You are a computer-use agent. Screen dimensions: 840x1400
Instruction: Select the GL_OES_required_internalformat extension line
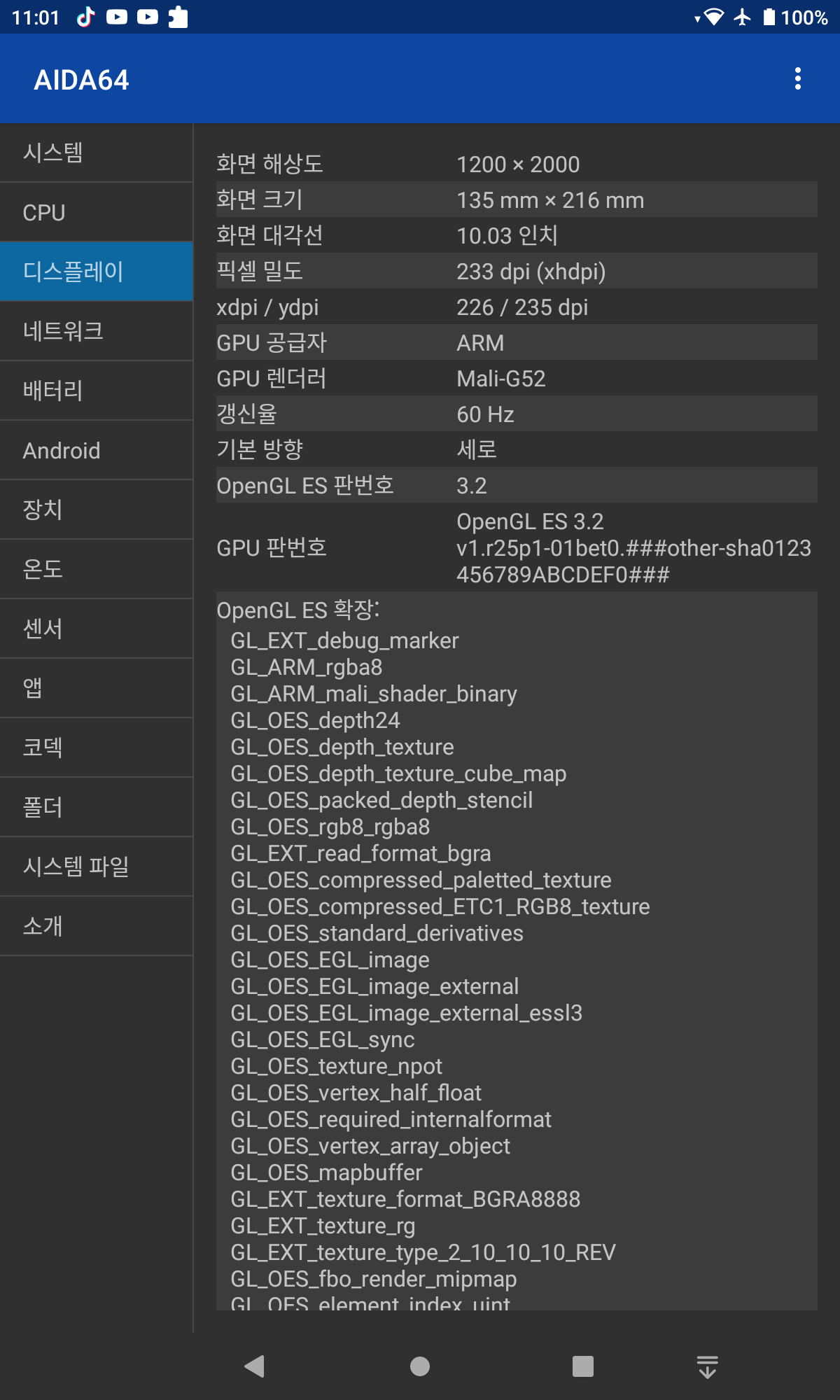(x=391, y=1119)
